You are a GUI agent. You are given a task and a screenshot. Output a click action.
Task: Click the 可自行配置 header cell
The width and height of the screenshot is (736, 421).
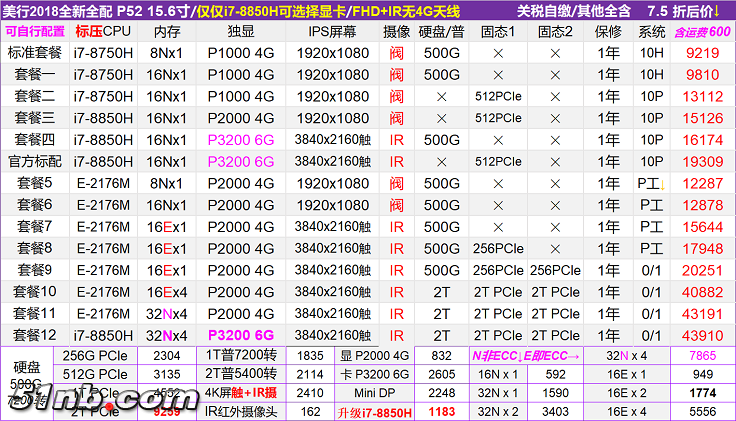[x=34, y=32]
